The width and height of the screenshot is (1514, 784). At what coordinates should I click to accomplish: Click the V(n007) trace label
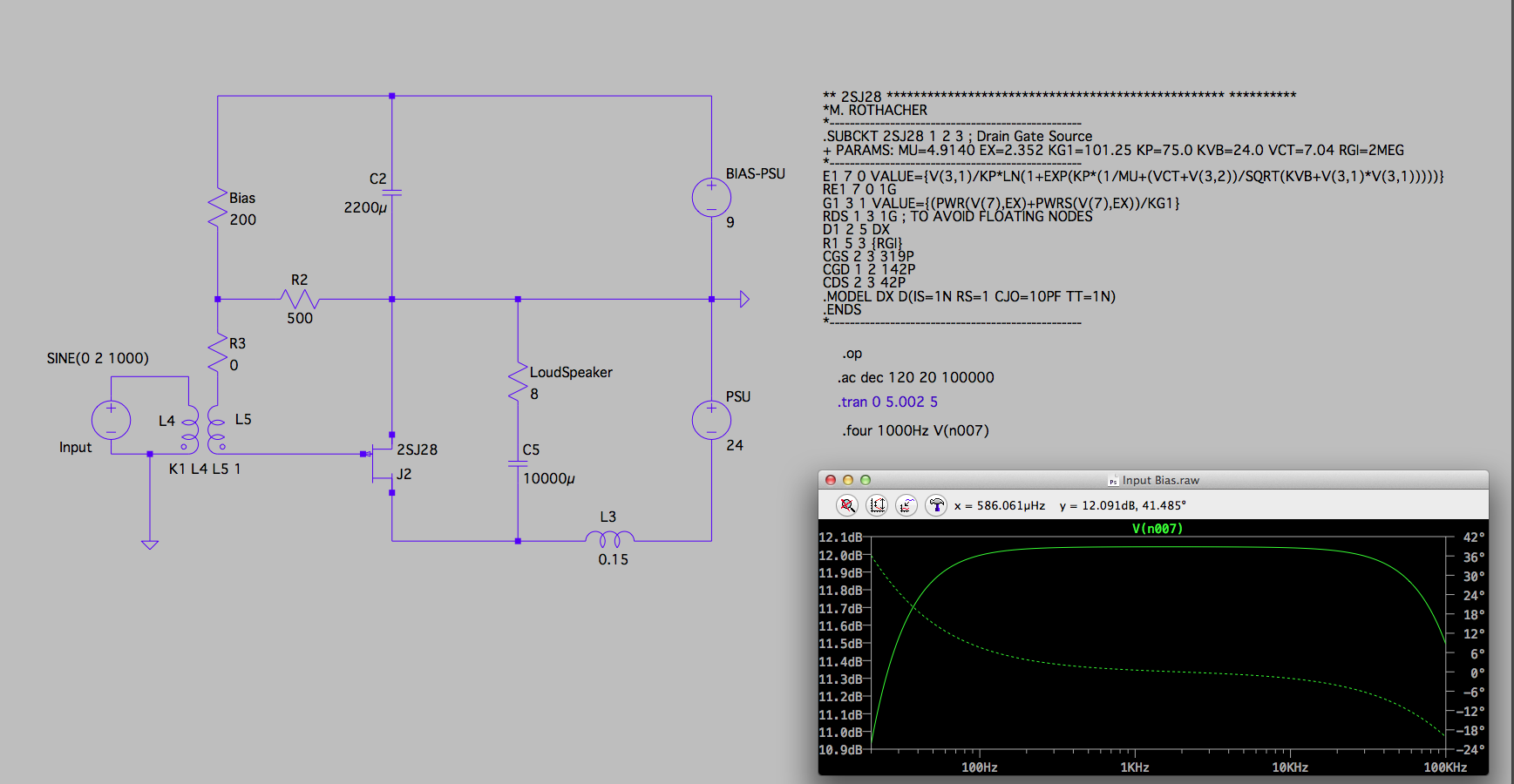[1157, 529]
